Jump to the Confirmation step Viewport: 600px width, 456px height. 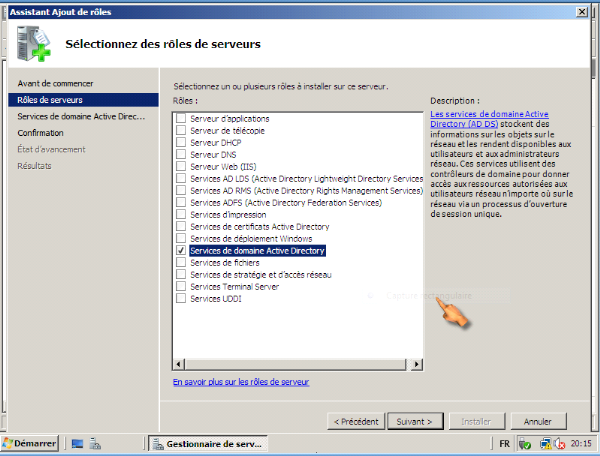[41, 133]
